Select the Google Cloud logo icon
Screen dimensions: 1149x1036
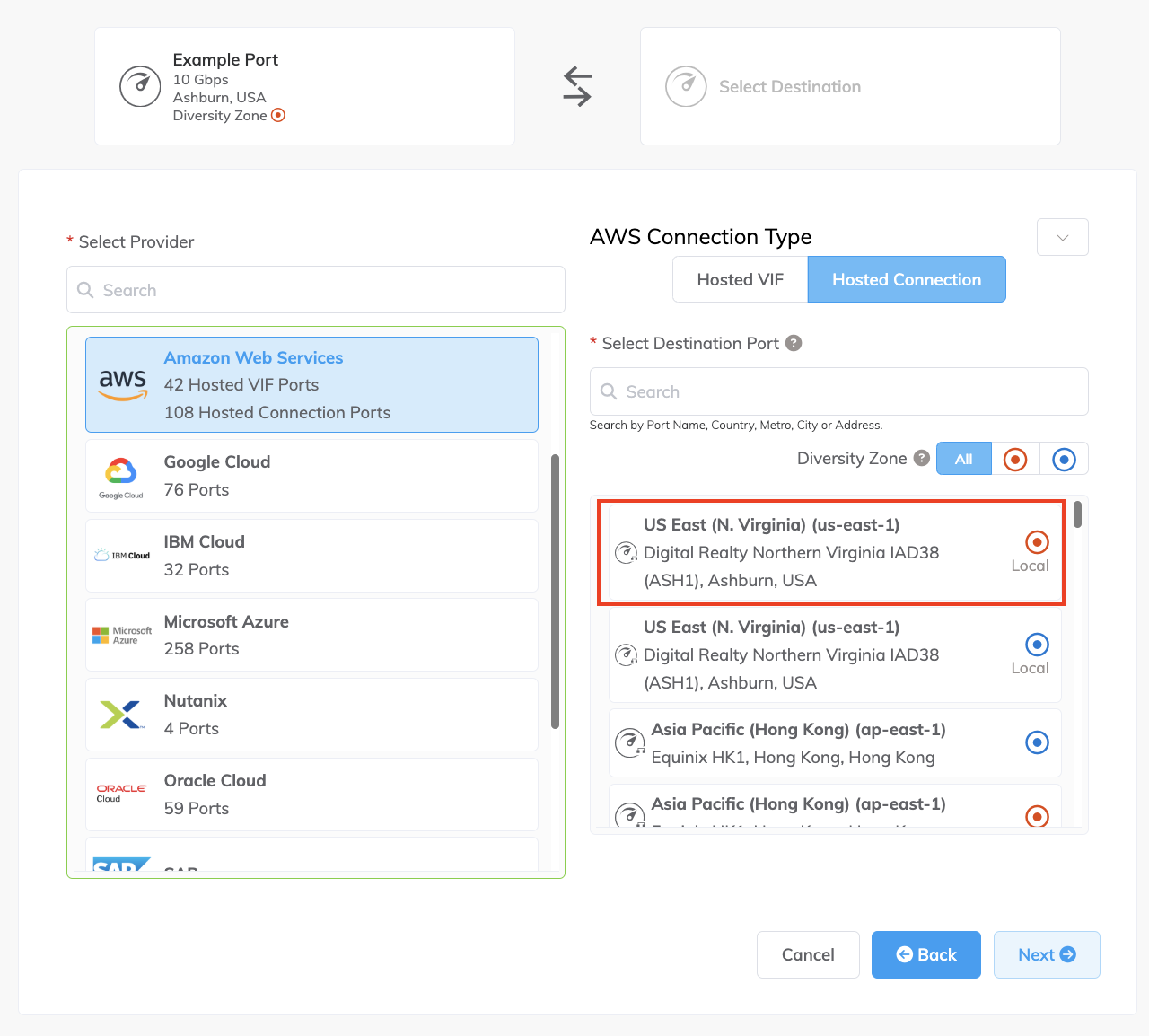click(121, 476)
